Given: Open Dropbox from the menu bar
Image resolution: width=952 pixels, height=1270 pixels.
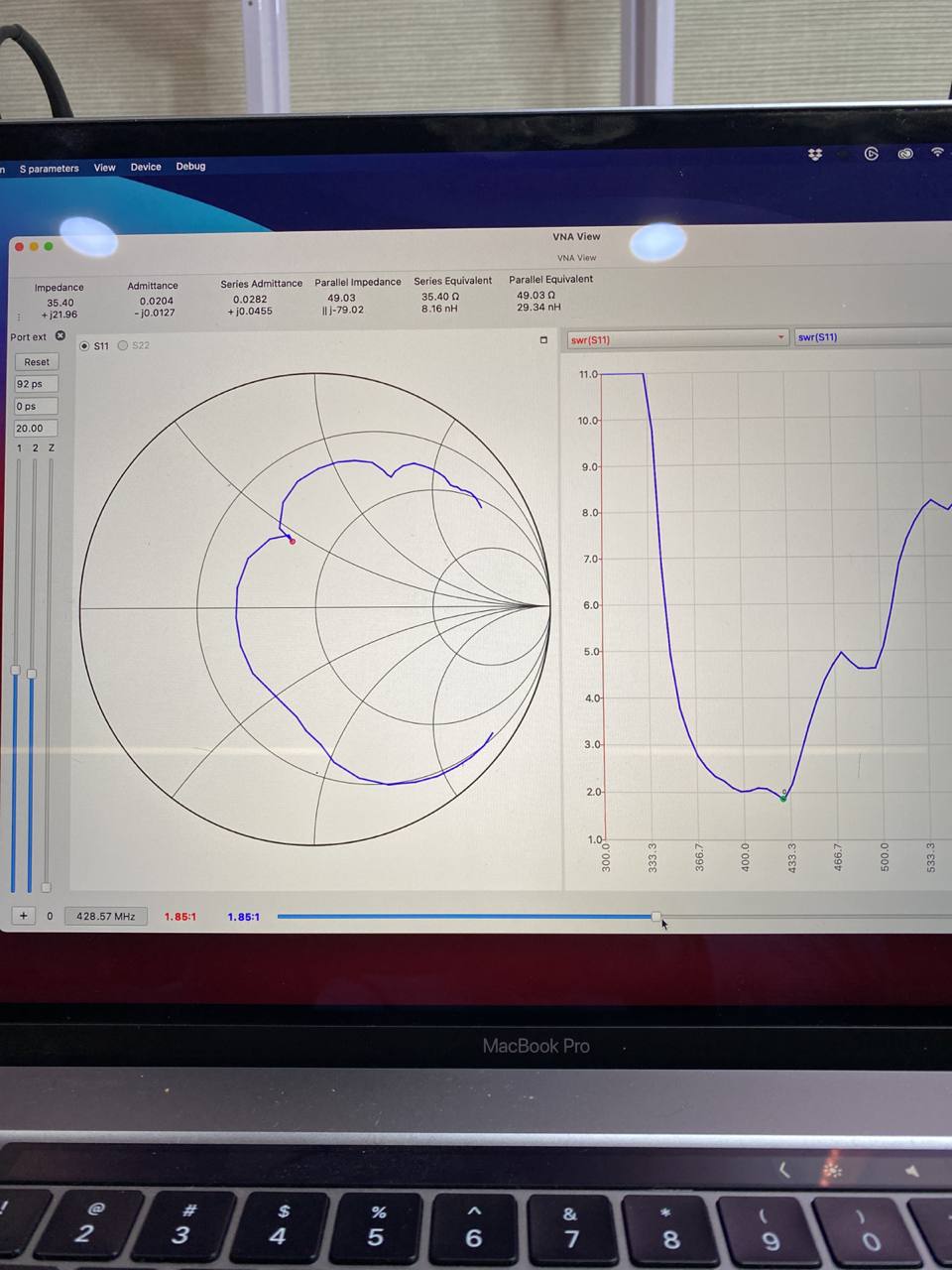Looking at the screenshot, I should click(x=815, y=155).
